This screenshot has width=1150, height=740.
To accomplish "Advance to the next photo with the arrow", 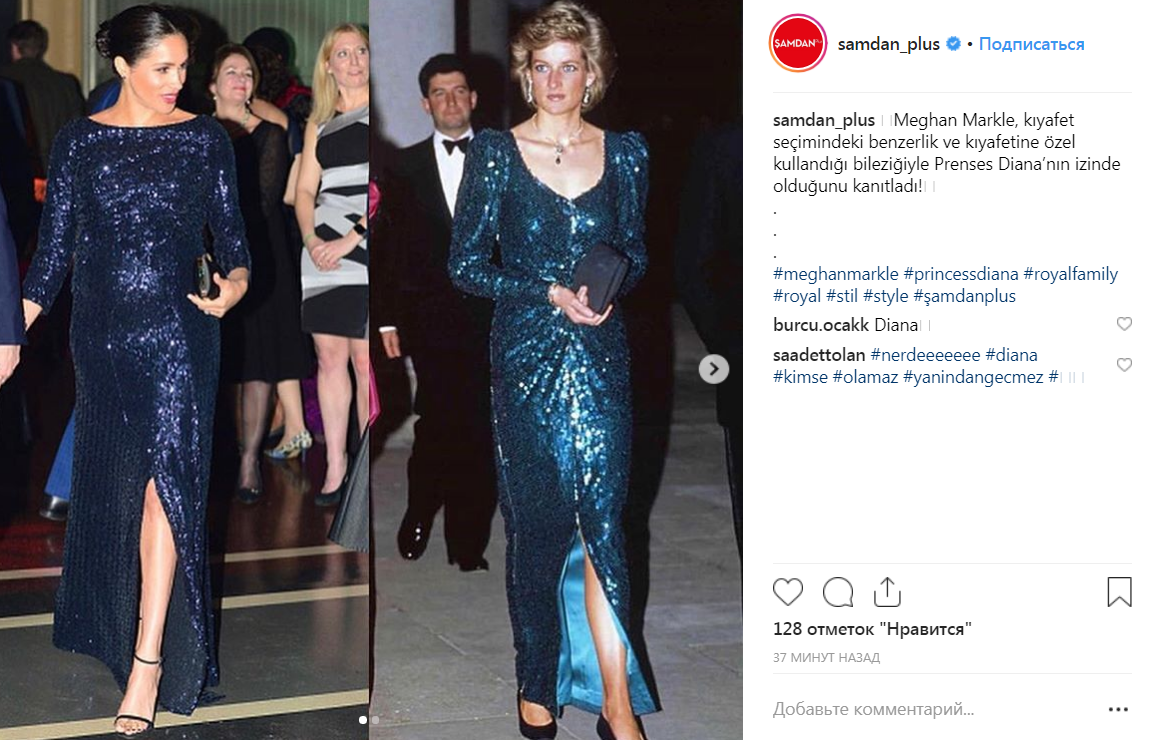I will [714, 369].
